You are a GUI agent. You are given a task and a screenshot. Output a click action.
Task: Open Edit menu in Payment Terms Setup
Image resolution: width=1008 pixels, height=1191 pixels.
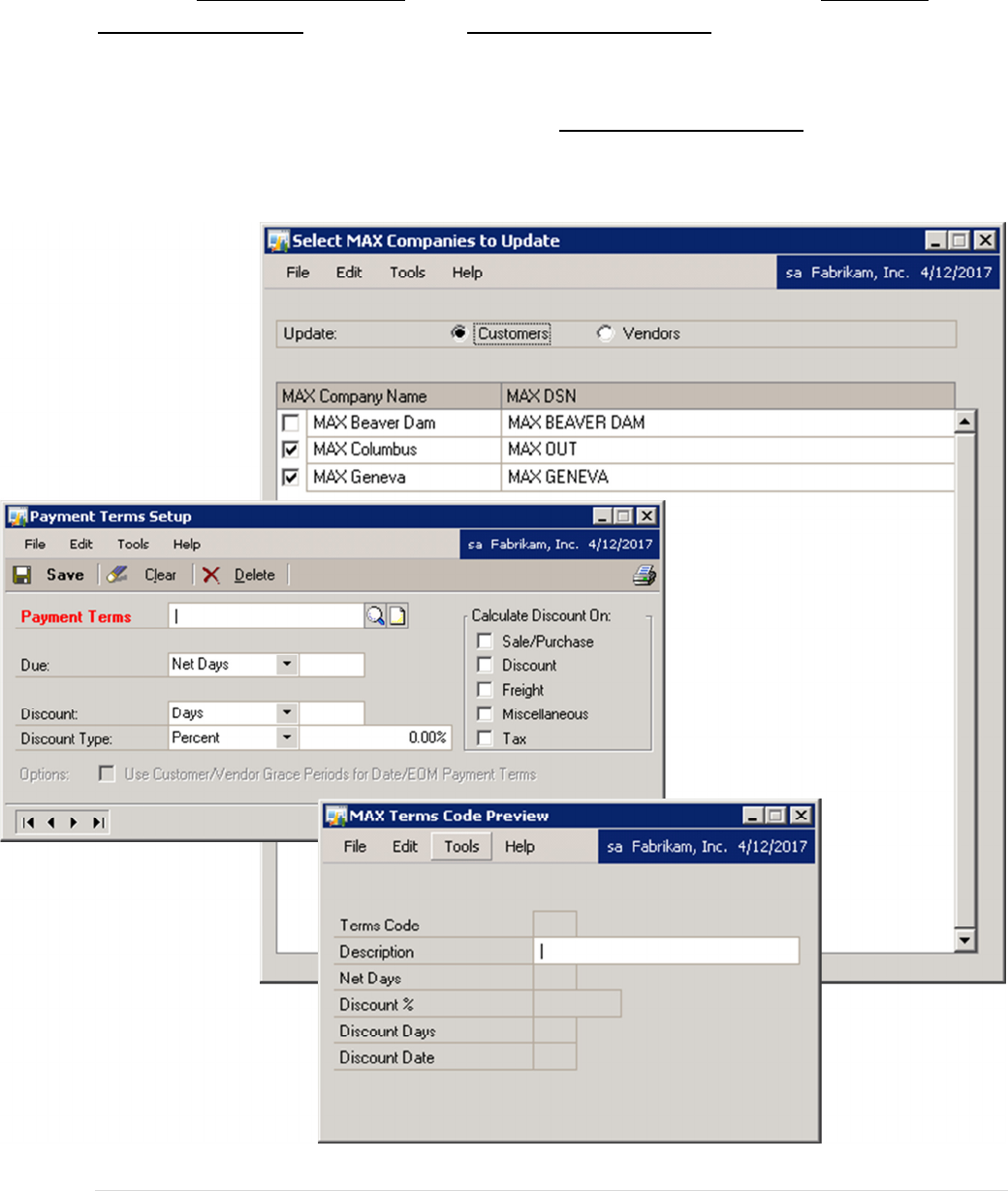(x=81, y=545)
